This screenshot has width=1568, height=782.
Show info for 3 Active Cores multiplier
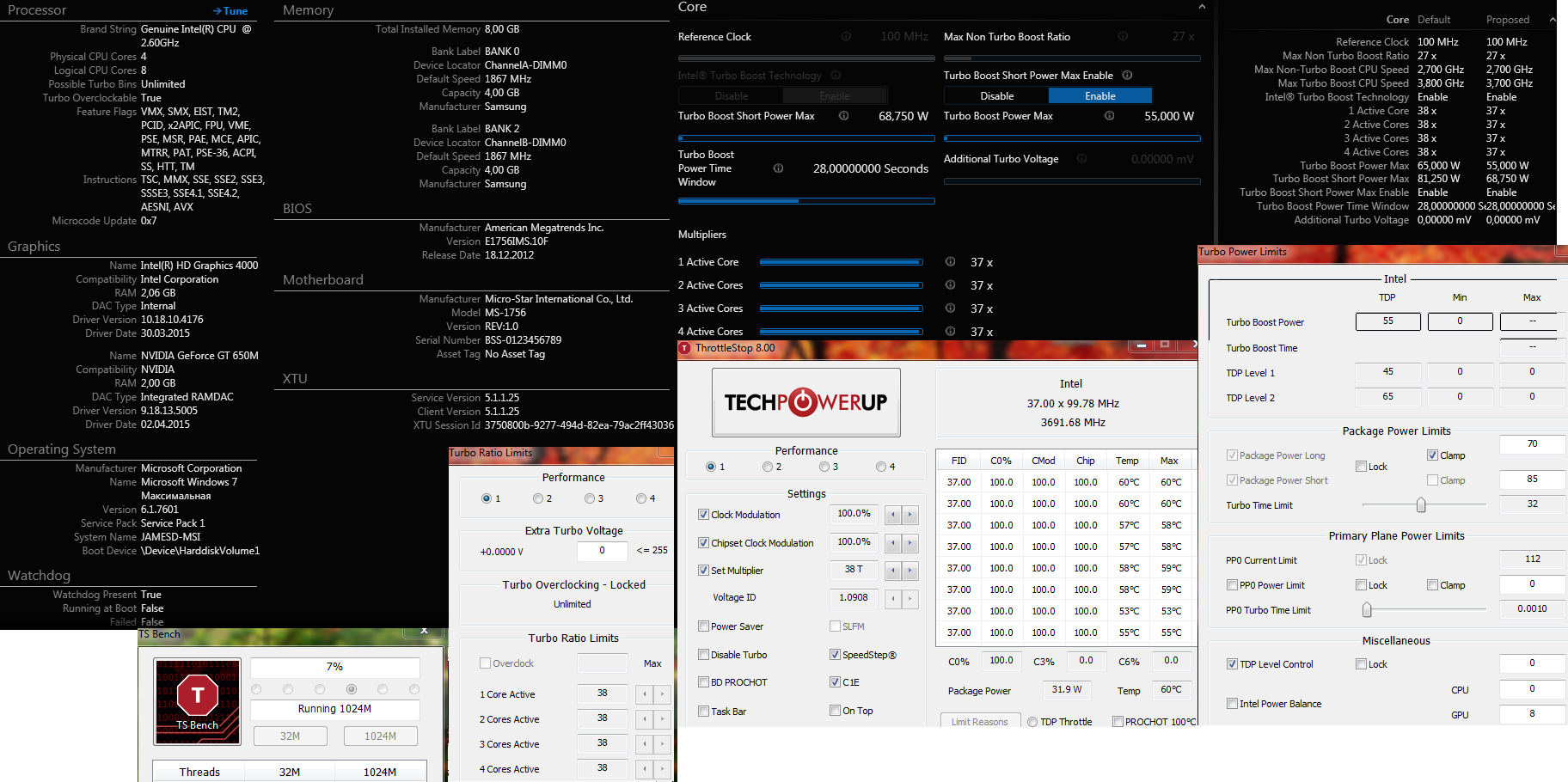coord(950,308)
